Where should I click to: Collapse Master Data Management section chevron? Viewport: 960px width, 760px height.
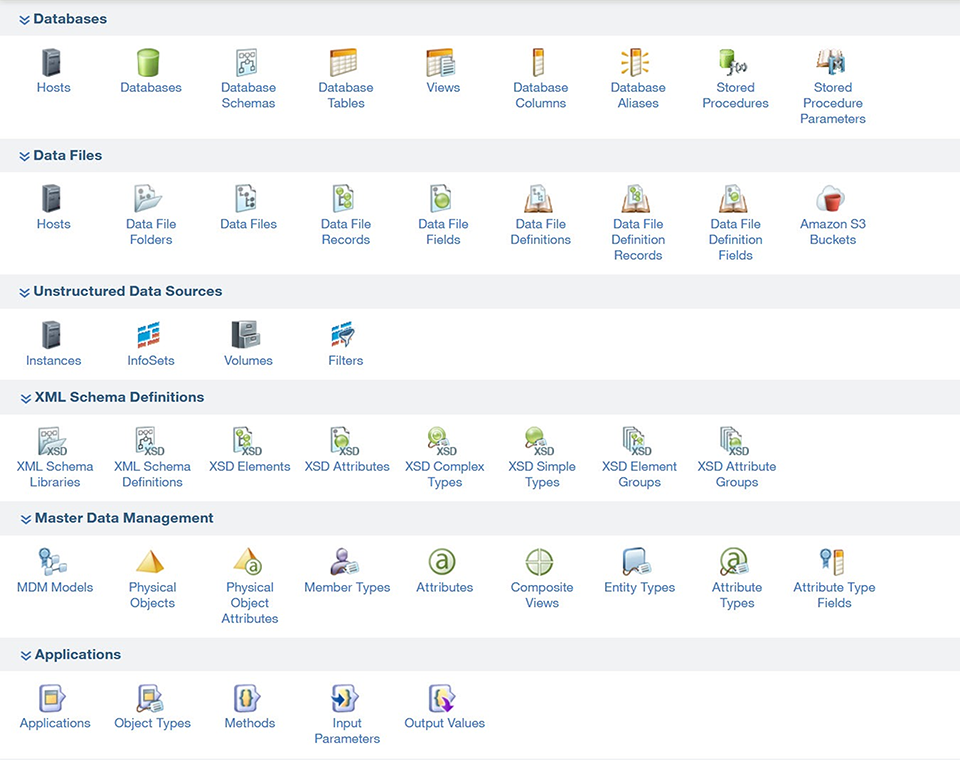coord(26,519)
